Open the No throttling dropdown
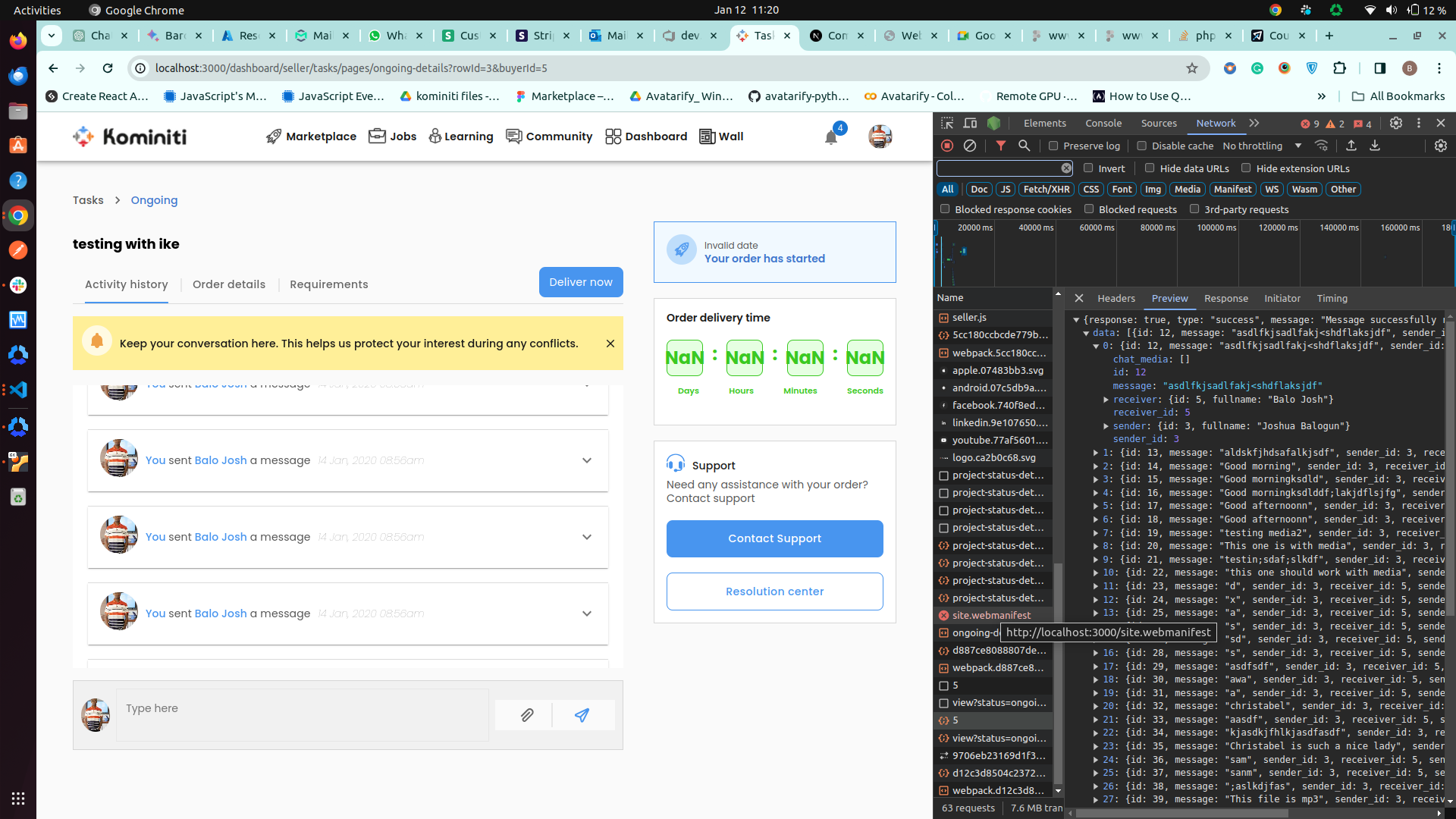Image resolution: width=1456 pixels, height=819 pixels. 1262,146
